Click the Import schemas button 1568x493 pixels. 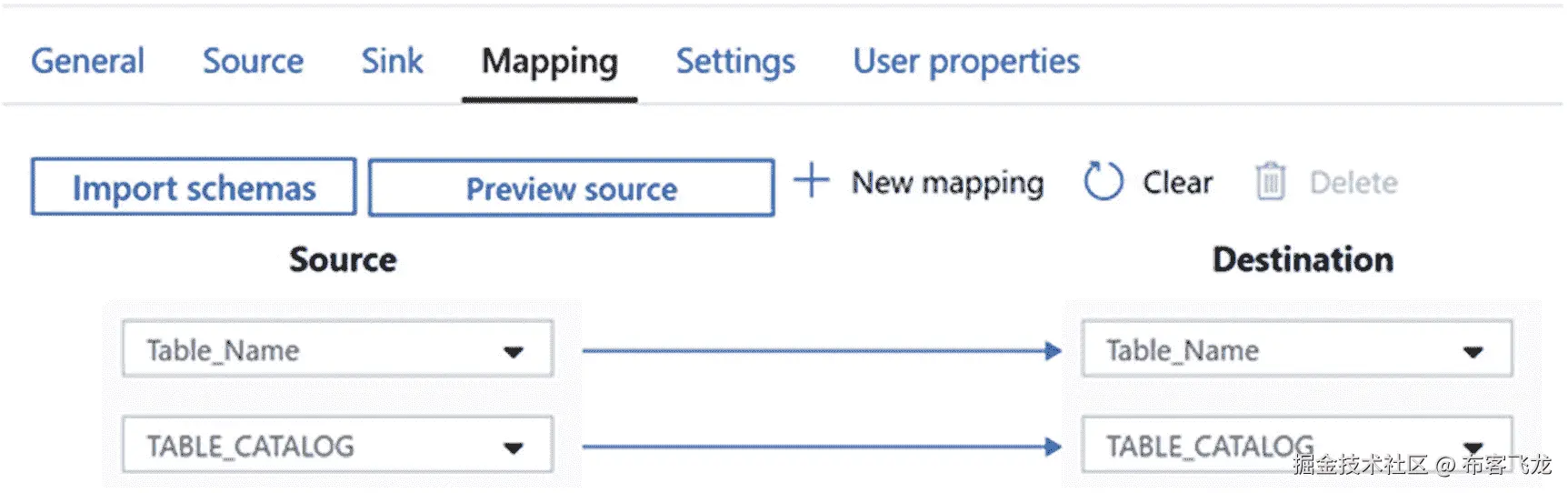(194, 187)
